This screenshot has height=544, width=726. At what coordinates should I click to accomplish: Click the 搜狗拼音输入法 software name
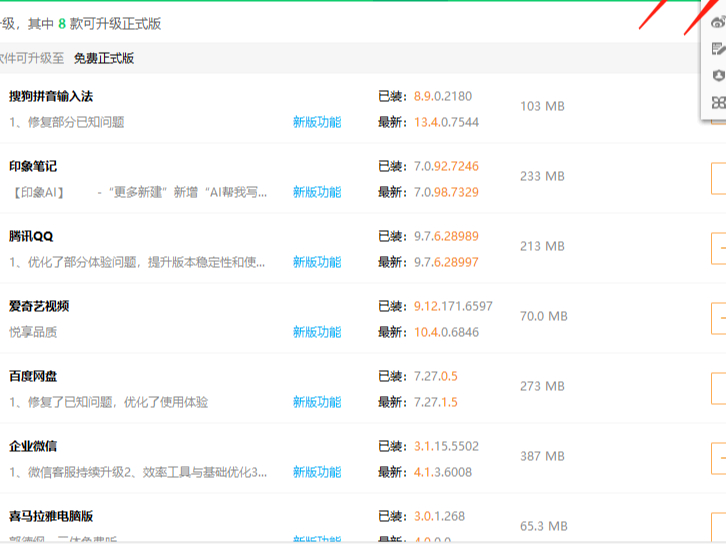[51, 96]
